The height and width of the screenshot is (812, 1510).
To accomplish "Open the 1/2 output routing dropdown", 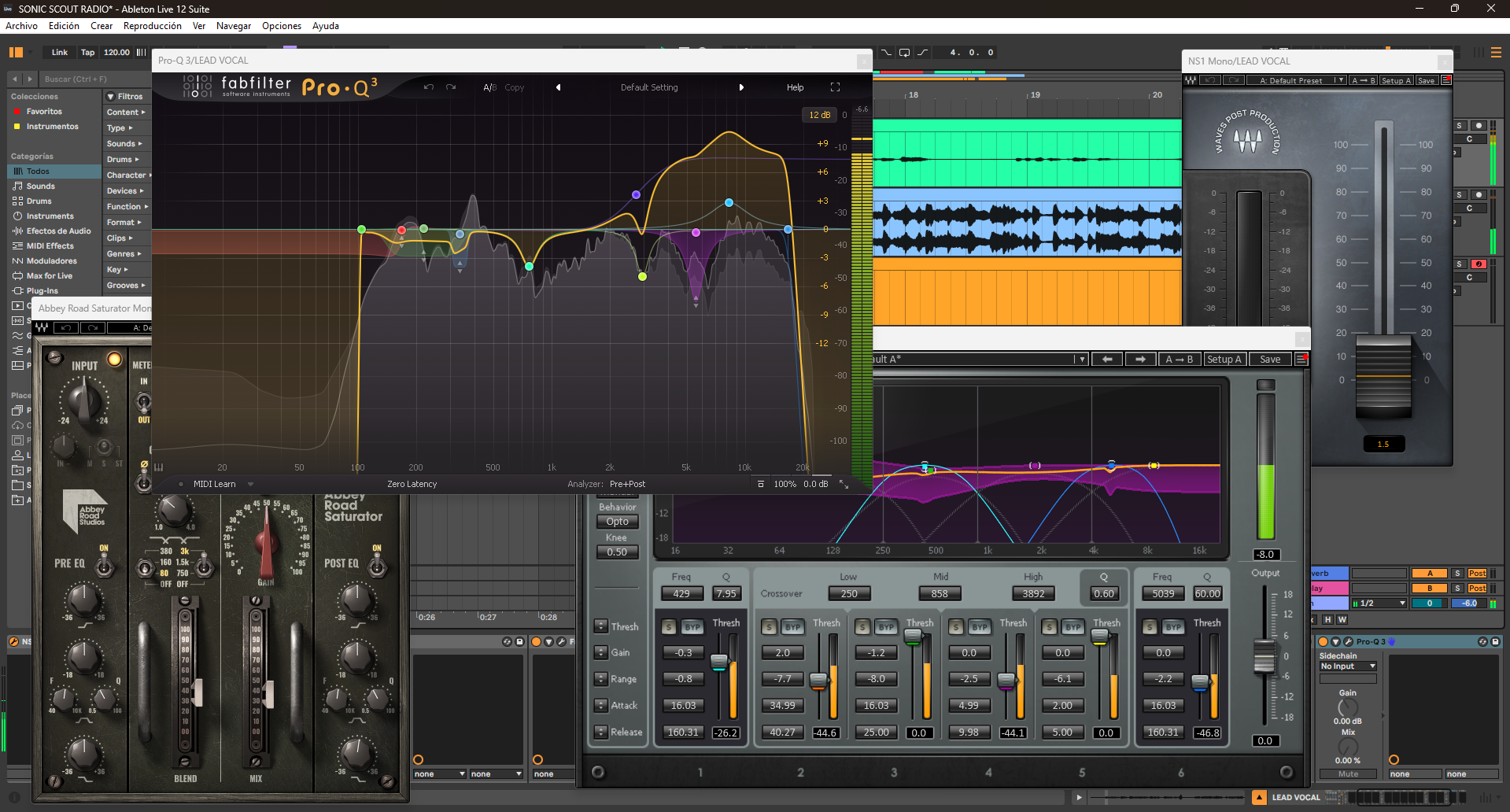I will tap(1379, 603).
